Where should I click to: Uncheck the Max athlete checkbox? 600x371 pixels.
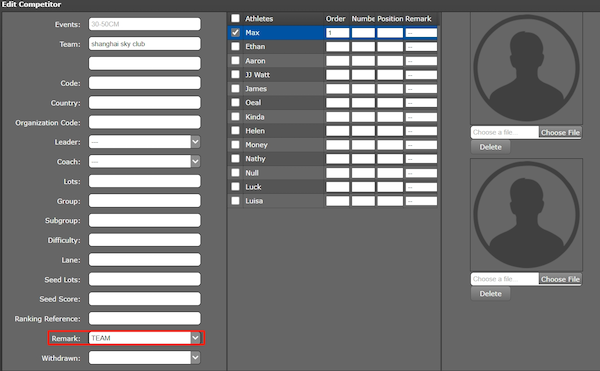pyautogui.click(x=235, y=33)
